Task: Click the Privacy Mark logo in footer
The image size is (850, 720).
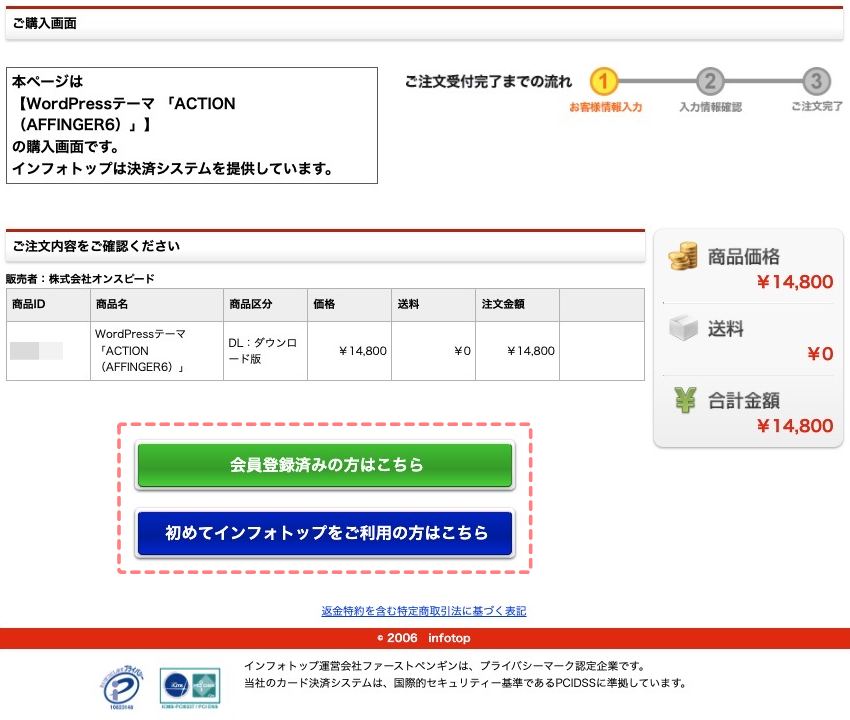Action: pos(123,687)
